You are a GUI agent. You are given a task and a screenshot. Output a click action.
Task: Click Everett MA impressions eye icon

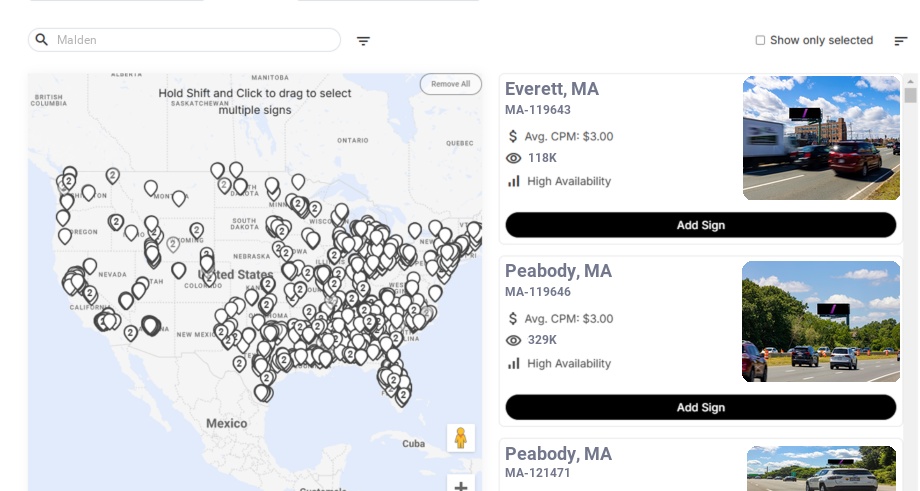click(x=514, y=158)
